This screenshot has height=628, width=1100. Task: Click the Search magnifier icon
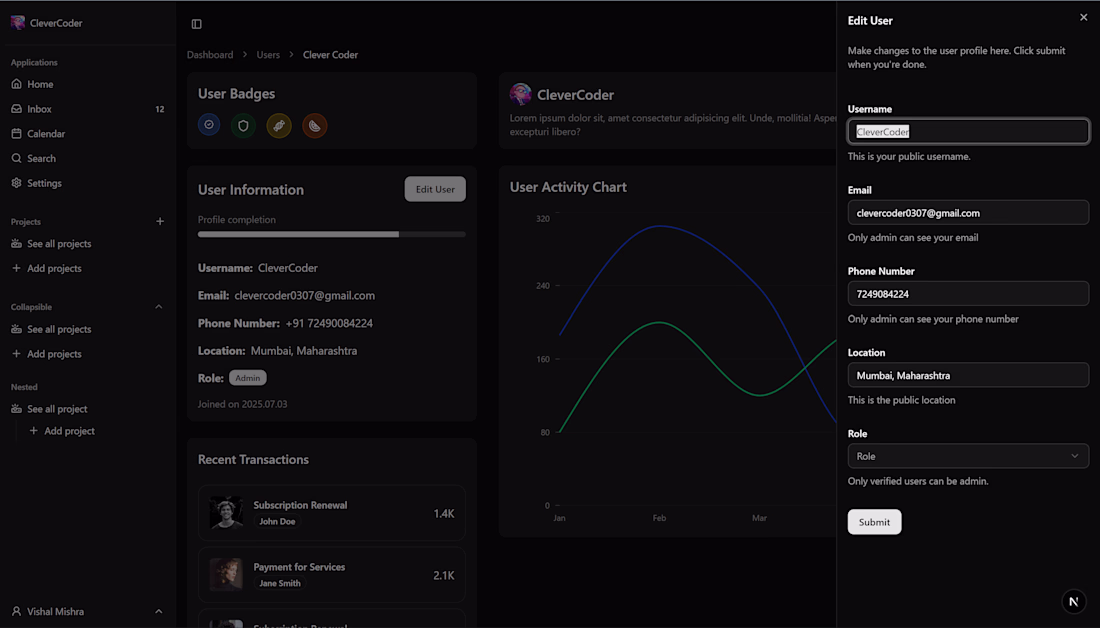coord(16,158)
